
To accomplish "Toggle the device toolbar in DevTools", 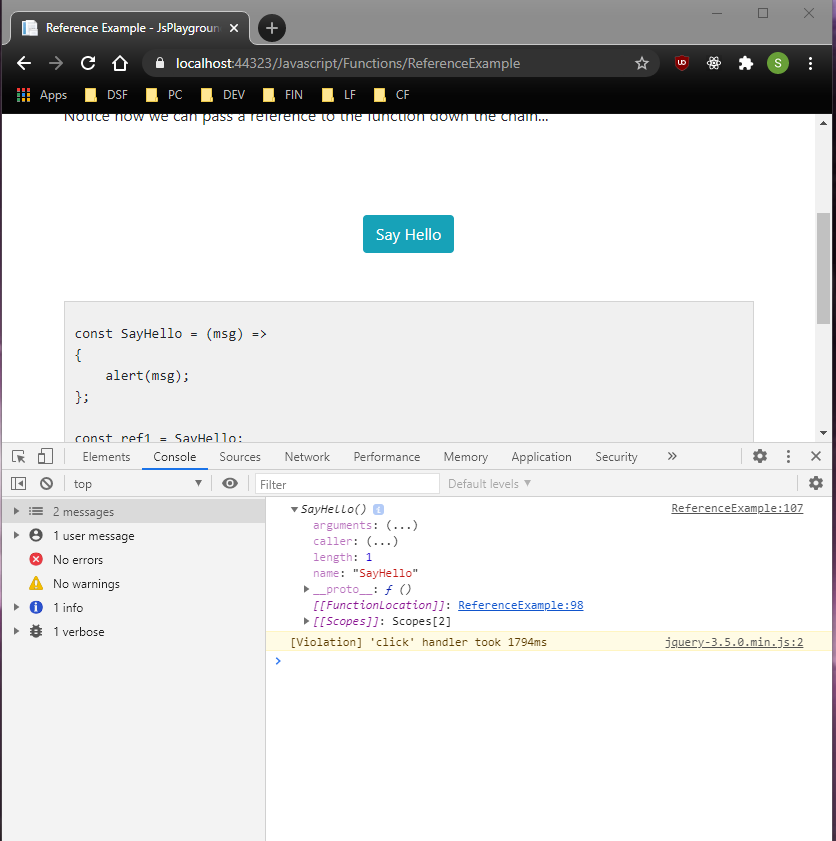I will point(45,457).
